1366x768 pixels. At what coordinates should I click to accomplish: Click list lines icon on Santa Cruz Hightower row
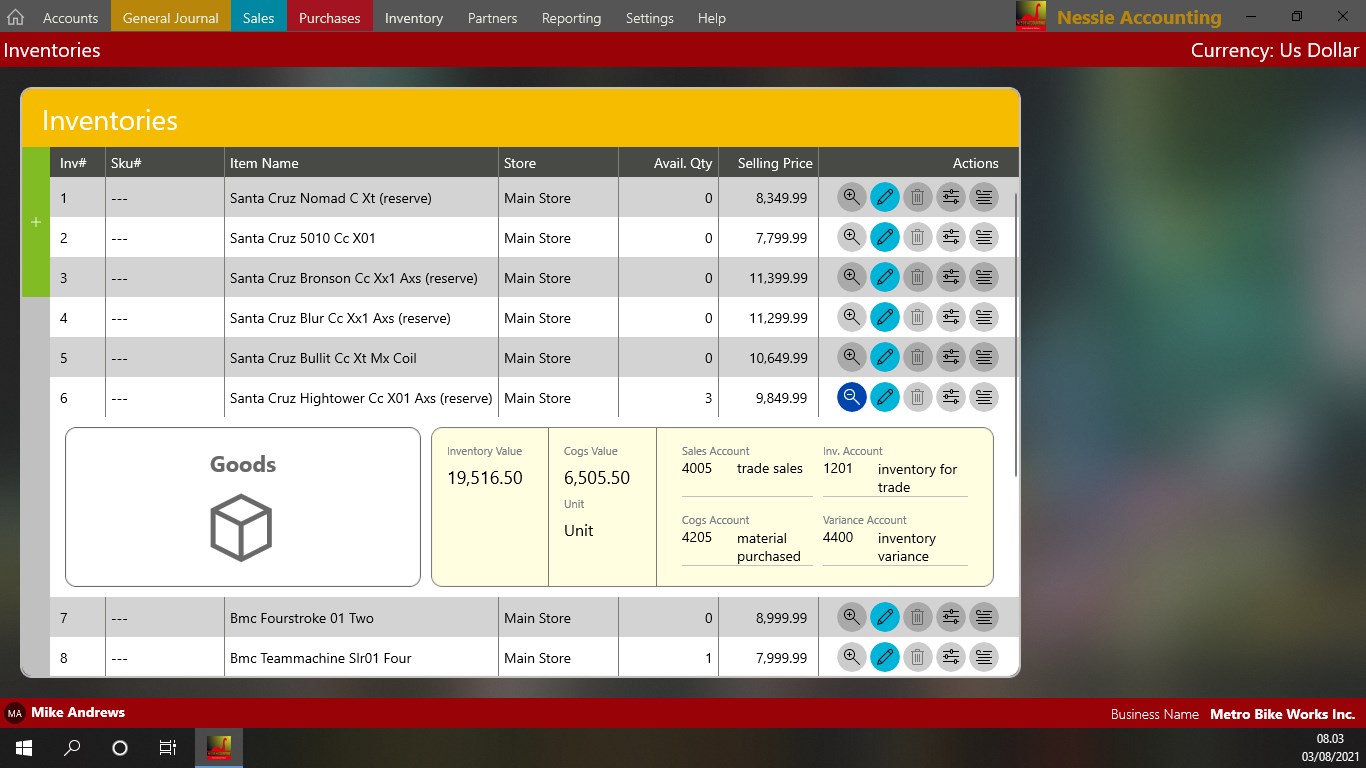click(x=984, y=398)
